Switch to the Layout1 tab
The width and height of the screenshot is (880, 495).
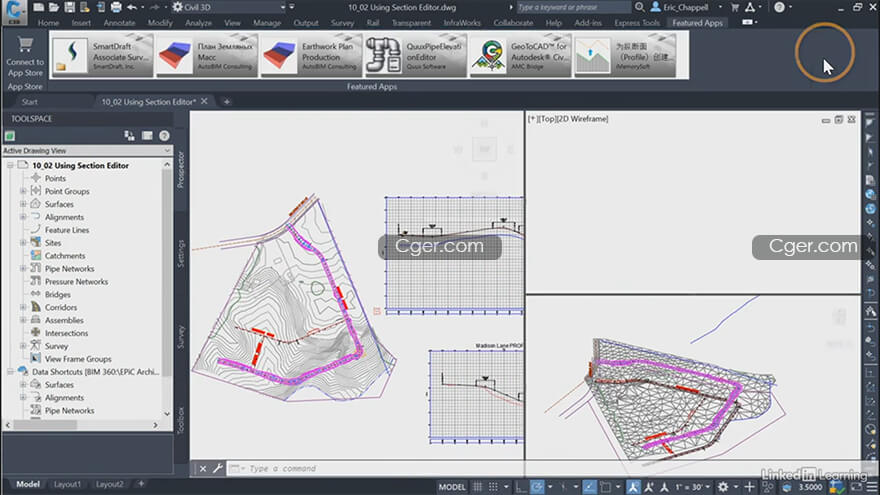point(67,484)
